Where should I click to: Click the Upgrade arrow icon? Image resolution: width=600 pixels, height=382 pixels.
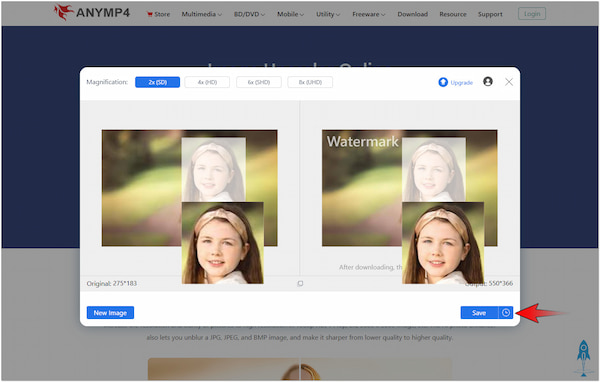(443, 82)
